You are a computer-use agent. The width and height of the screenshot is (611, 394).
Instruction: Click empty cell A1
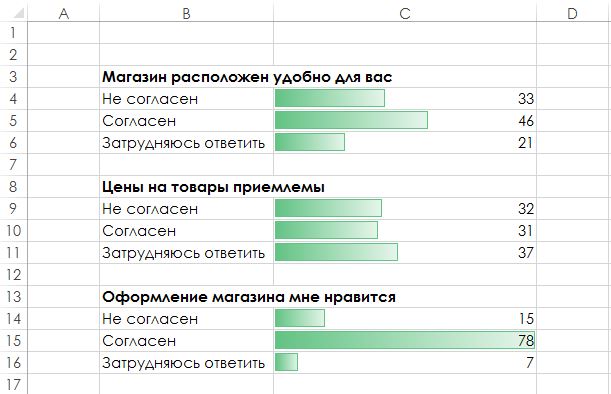click(x=64, y=33)
